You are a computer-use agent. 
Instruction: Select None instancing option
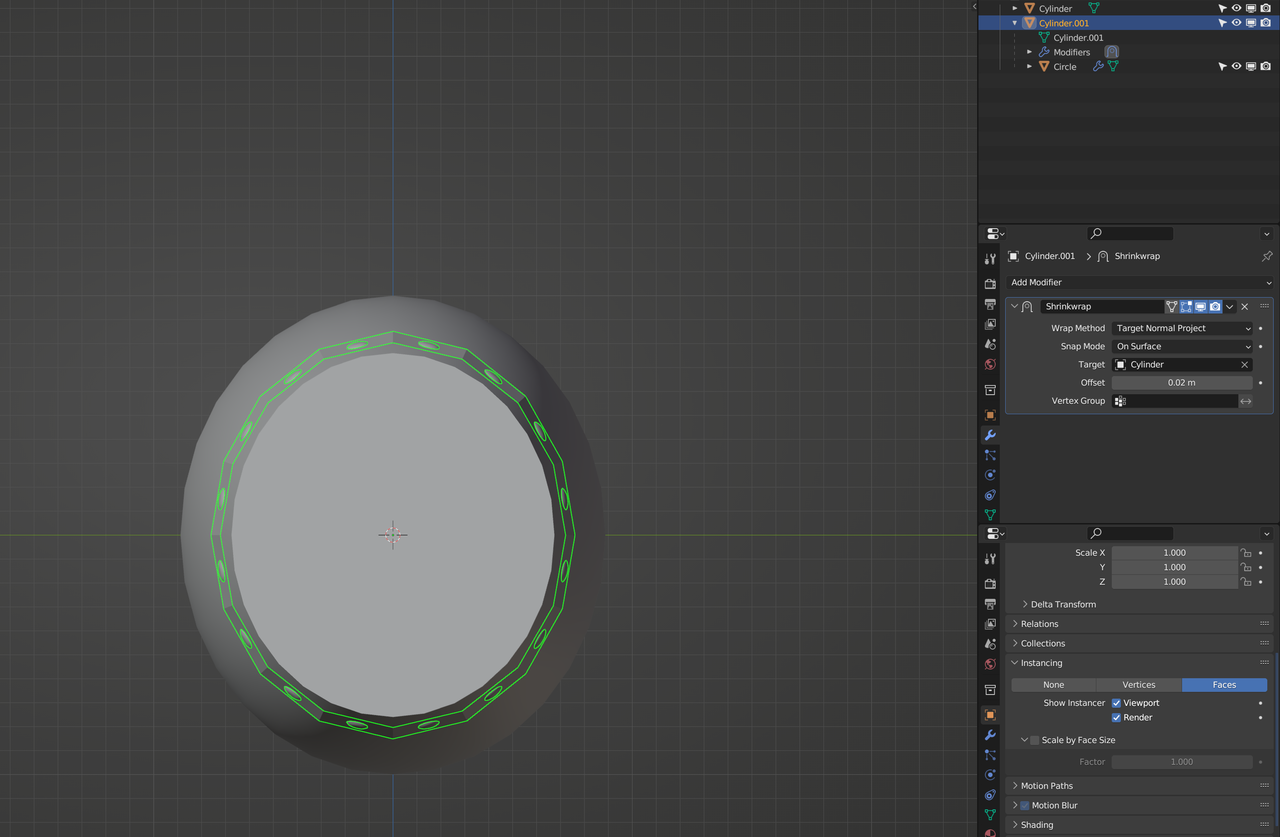coord(1053,685)
